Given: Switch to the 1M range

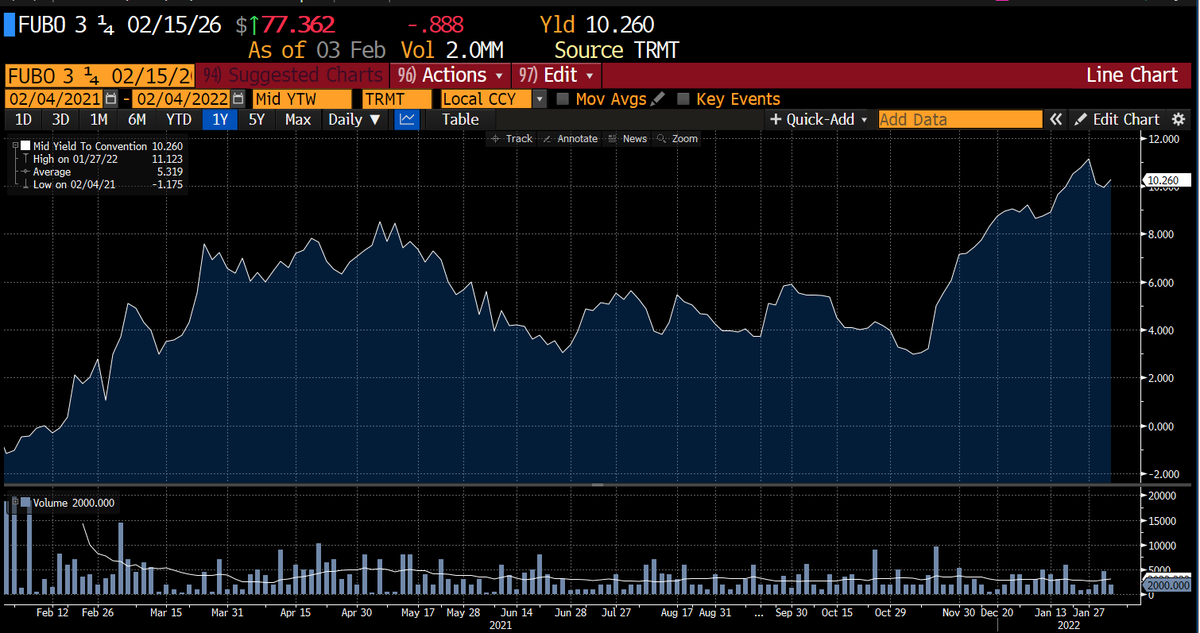Looking at the screenshot, I should coord(98,119).
